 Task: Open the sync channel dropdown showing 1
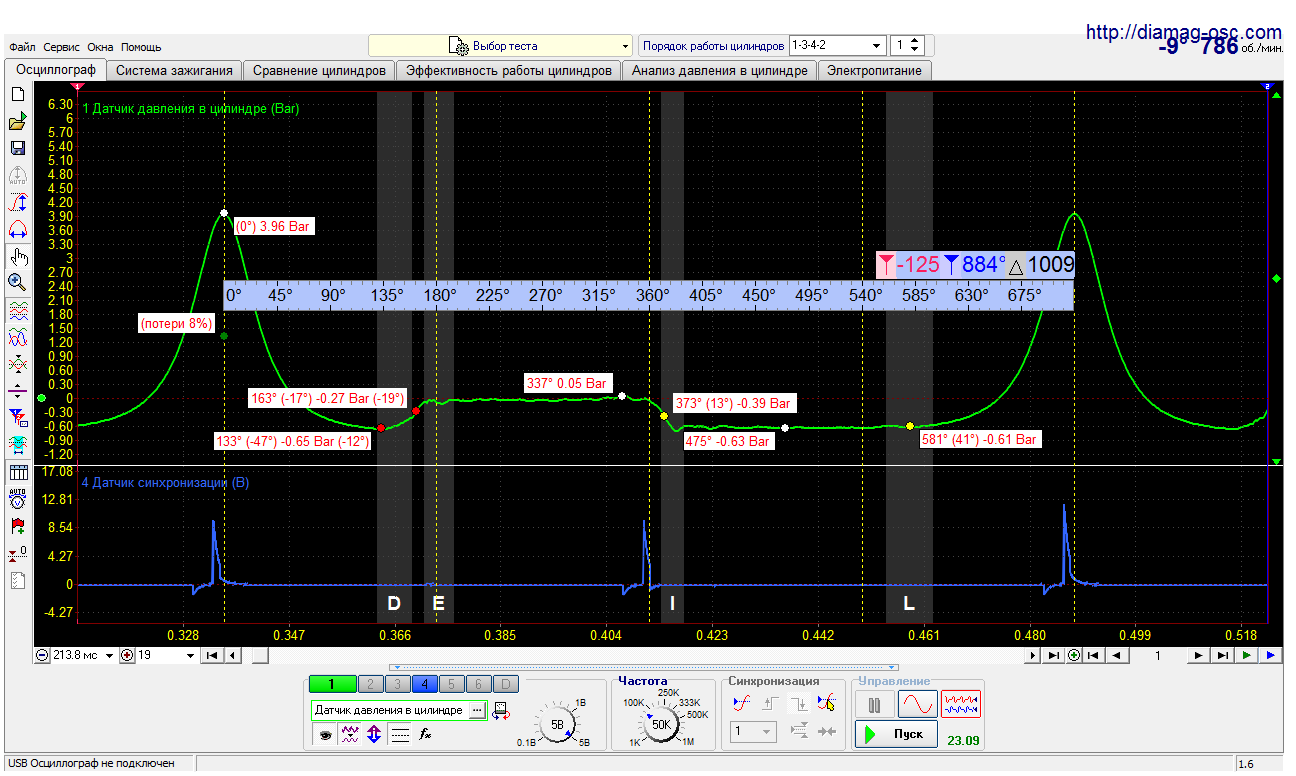(753, 731)
